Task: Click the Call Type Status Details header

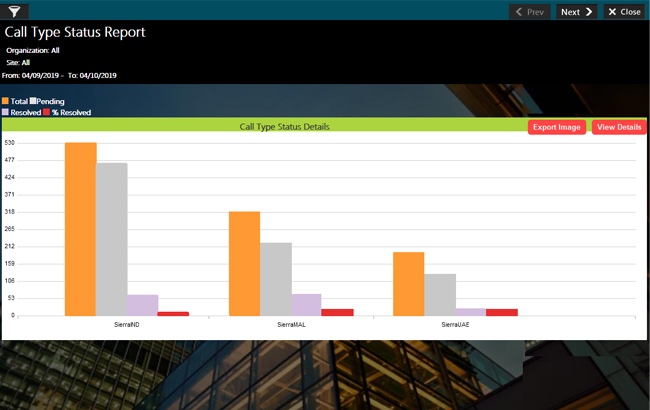Action: click(285, 127)
